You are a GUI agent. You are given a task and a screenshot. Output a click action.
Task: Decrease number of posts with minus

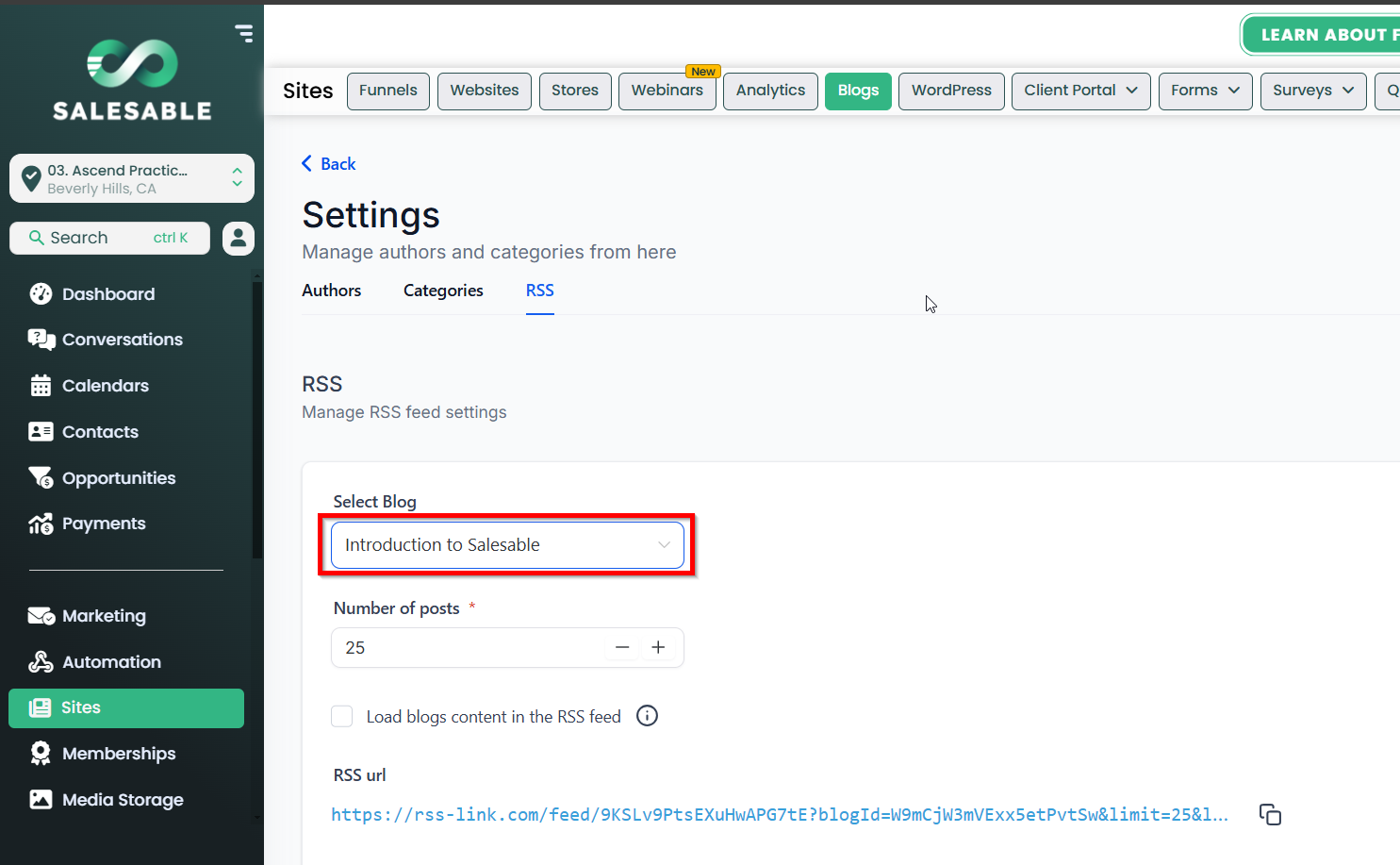tap(622, 647)
